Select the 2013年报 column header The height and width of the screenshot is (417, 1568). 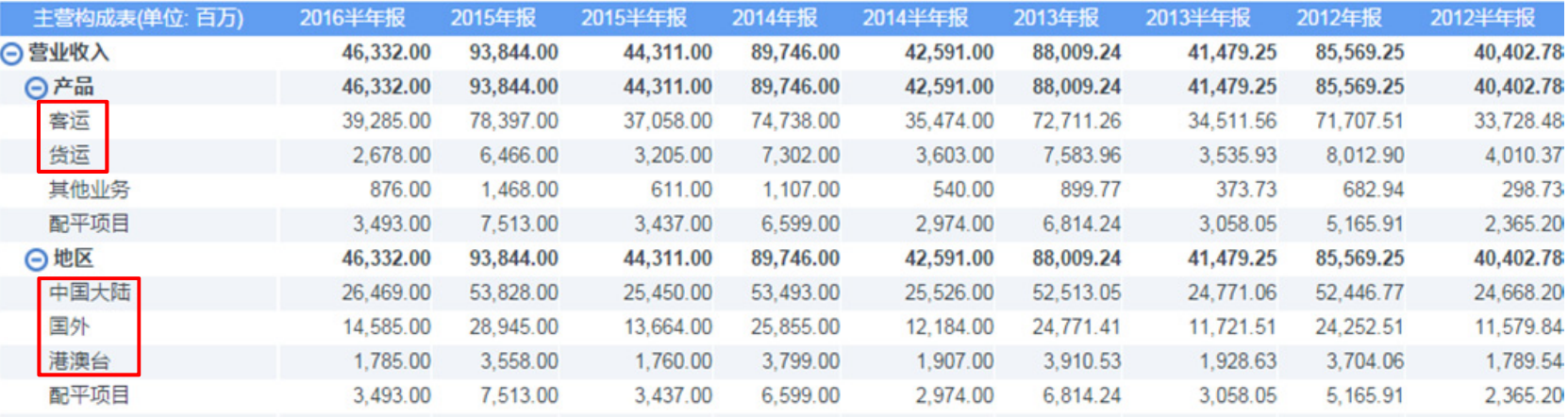coord(1056,18)
